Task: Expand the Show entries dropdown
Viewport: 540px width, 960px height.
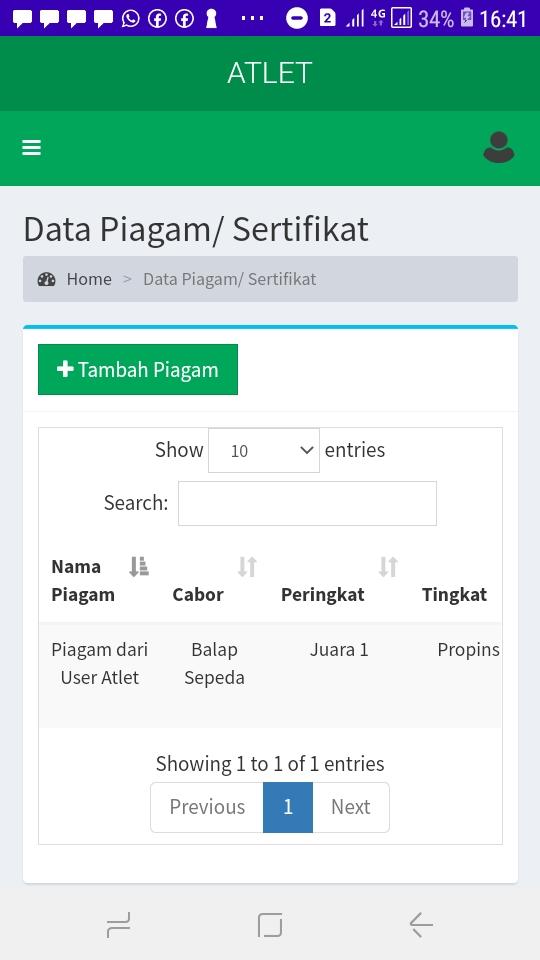Action: point(264,451)
